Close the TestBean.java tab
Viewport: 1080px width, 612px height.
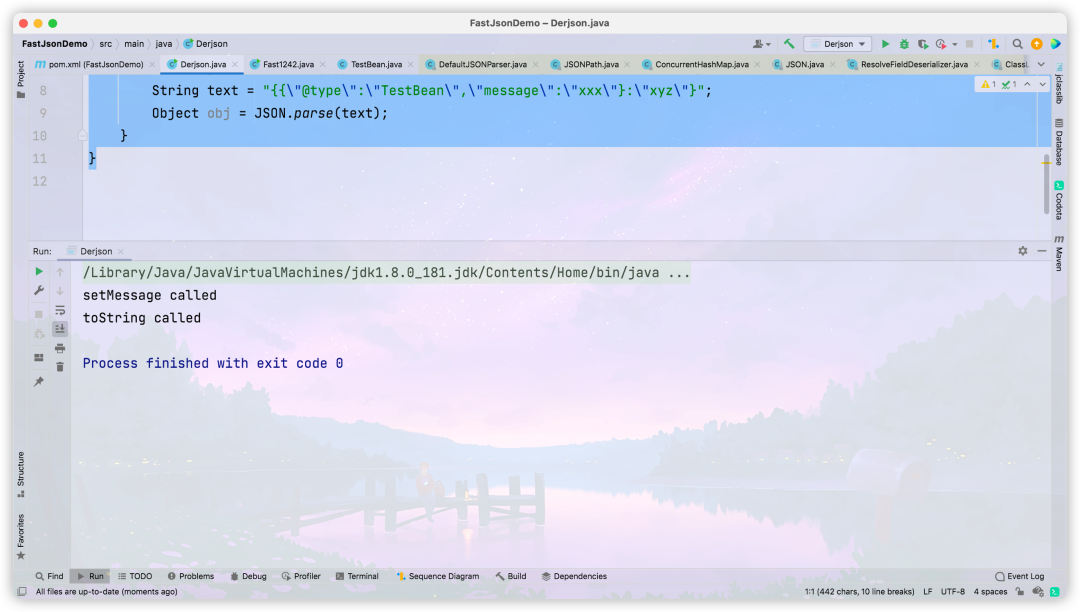click(x=411, y=65)
